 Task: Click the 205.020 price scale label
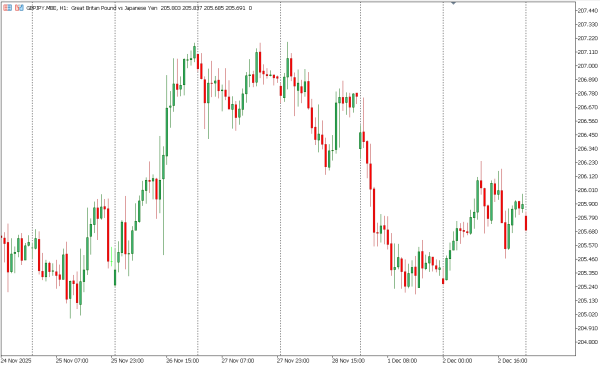[x=587, y=314]
